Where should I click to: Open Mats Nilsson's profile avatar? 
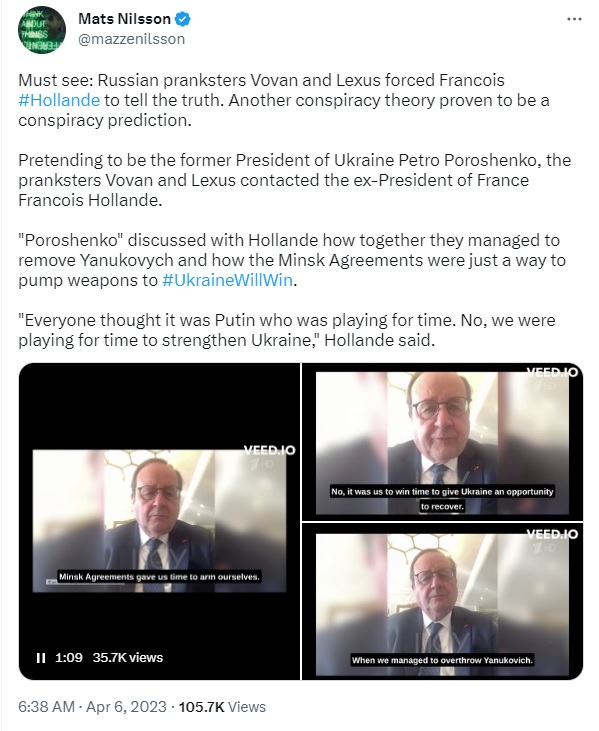coord(42,30)
